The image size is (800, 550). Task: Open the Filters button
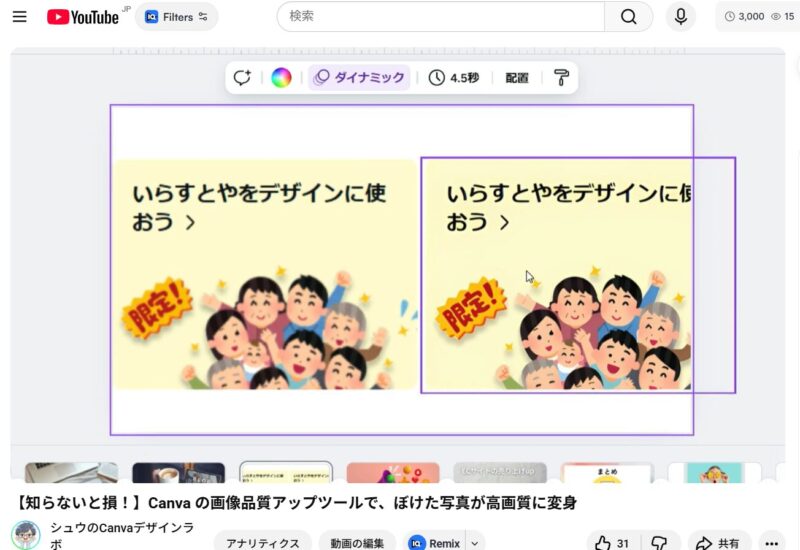(x=177, y=17)
